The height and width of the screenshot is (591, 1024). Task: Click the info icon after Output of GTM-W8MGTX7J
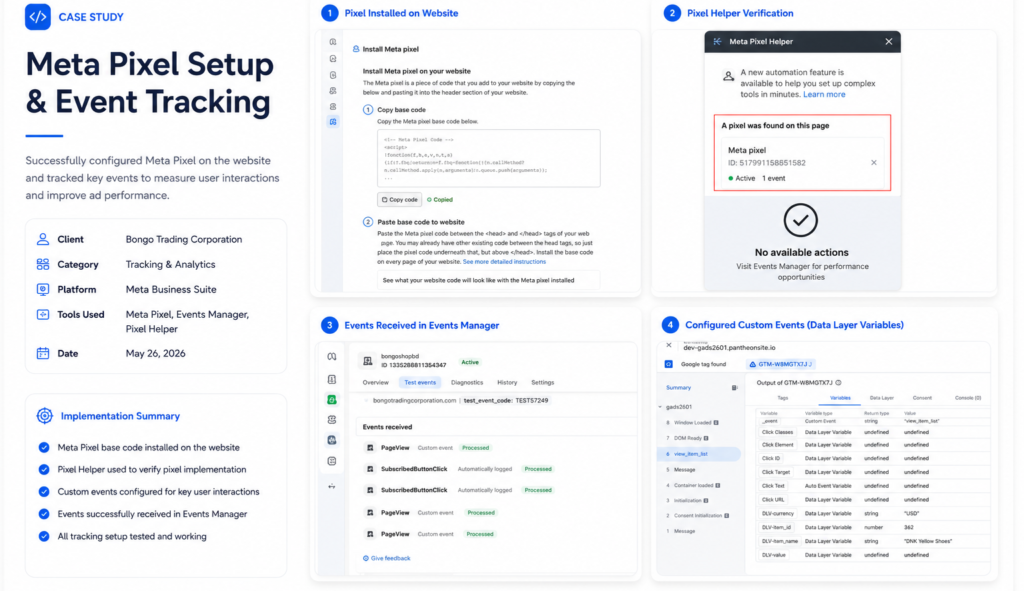tap(839, 383)
